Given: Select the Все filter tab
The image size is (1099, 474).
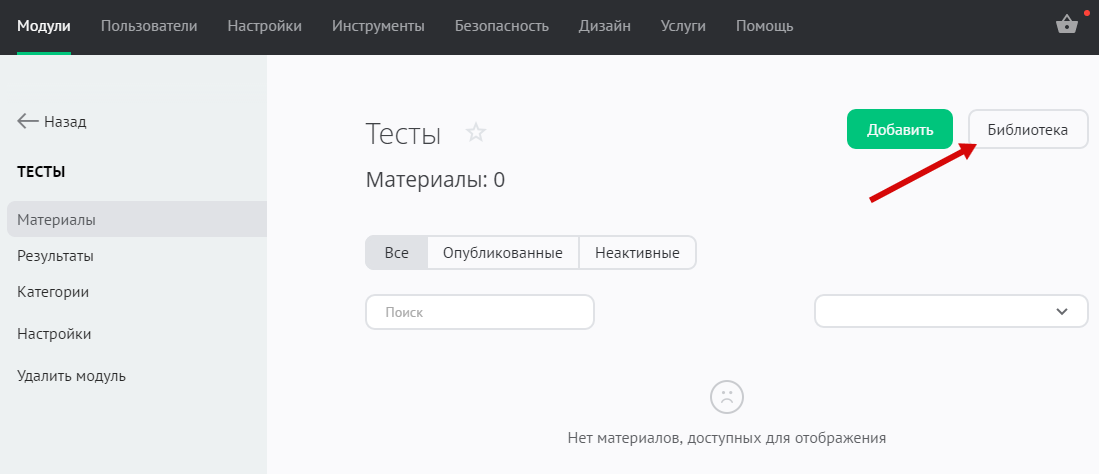Looking at the screenshot, I should tap(397, 253).
